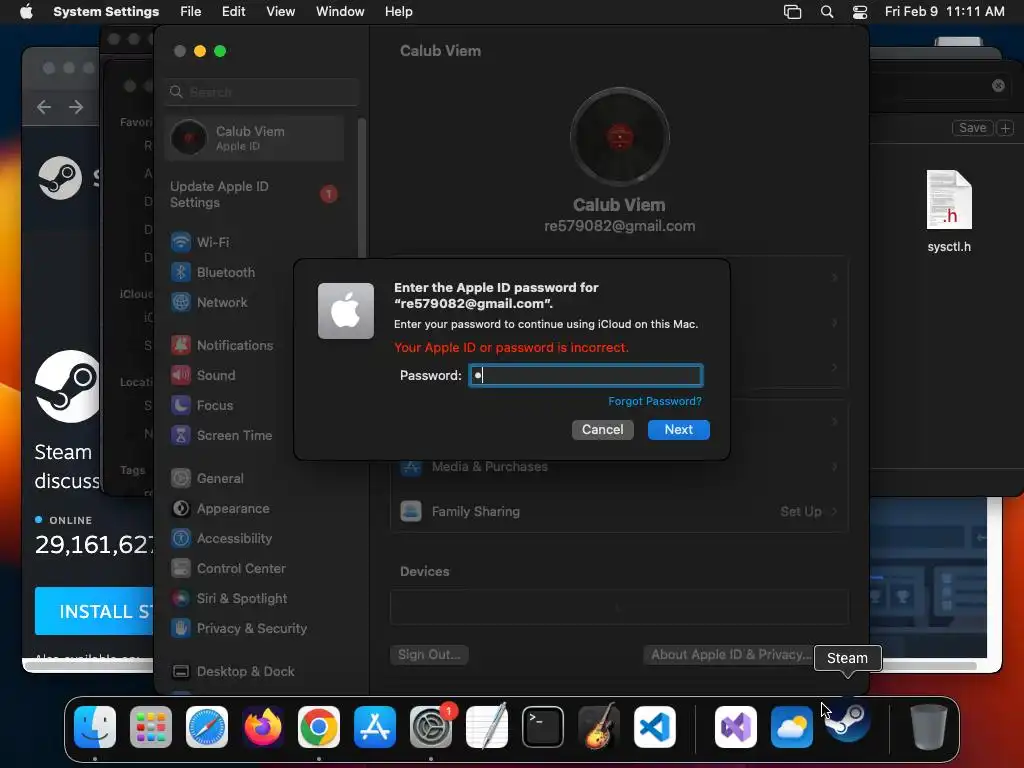Select Calub Viem Apple ID sidebar entry

click(x=254, y=138)
